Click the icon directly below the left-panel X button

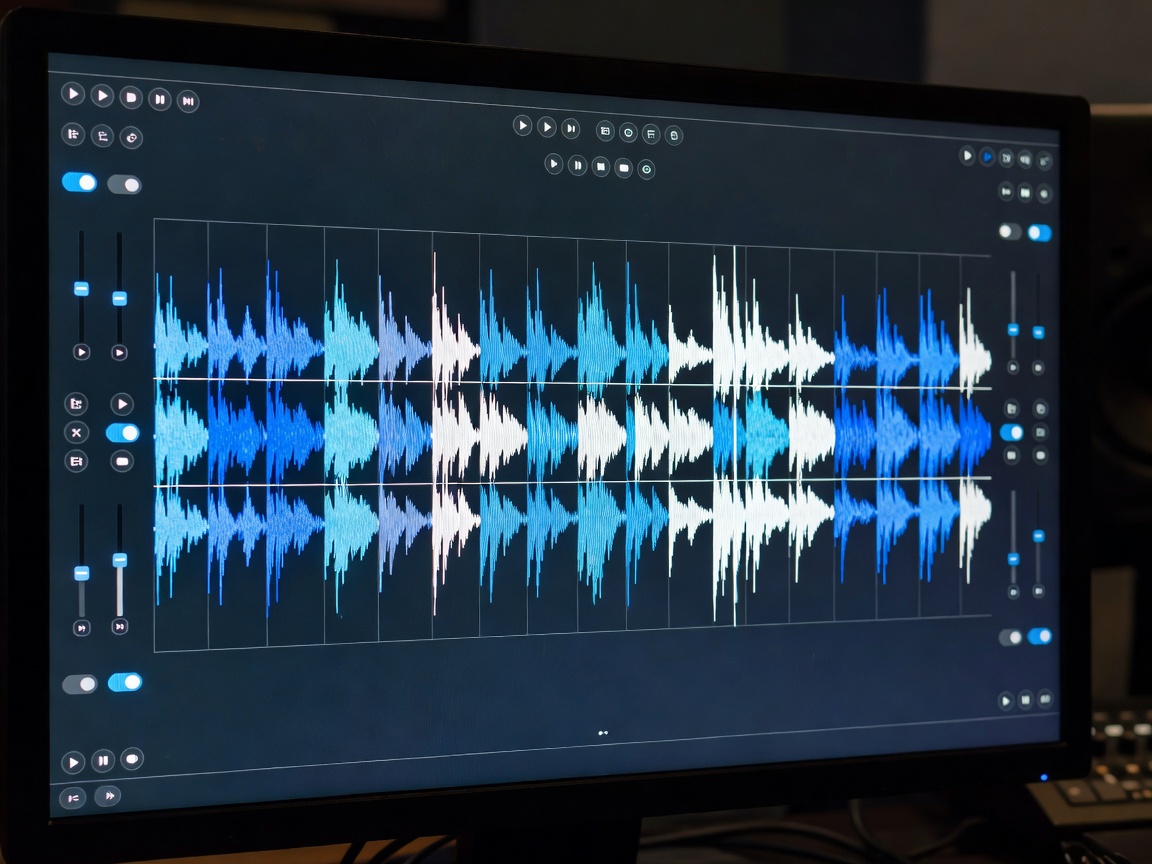coord(76,461)
